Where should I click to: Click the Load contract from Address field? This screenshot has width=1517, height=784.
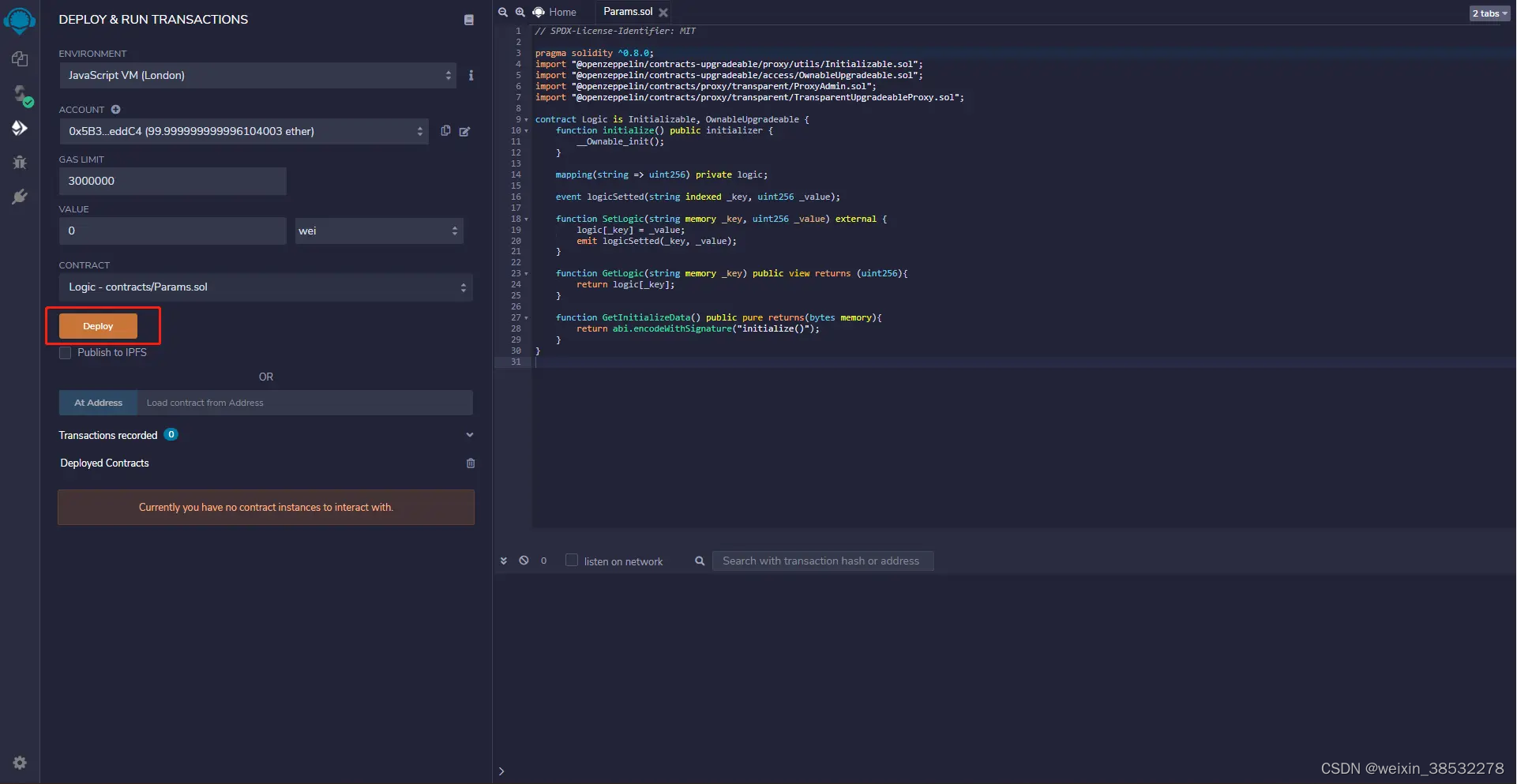(x=305, y=403)
